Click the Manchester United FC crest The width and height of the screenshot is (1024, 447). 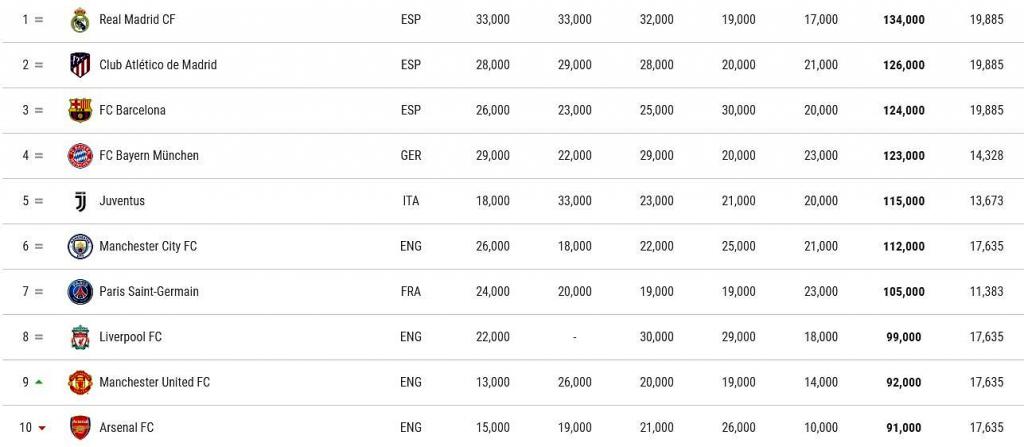pyautogui.click(x=80, y=383)
